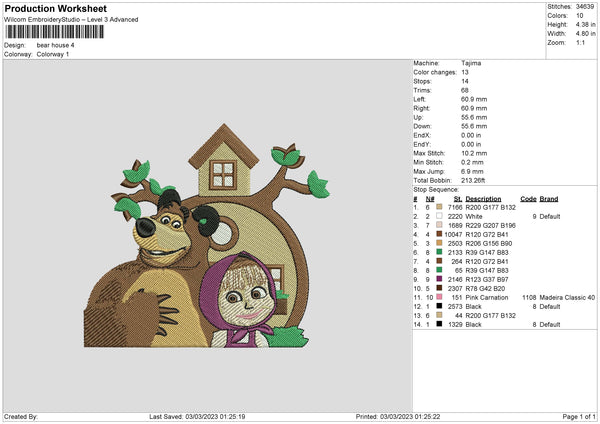Select the Pink Carnation color swatch

pyautogui.click(x=439, y=297)
